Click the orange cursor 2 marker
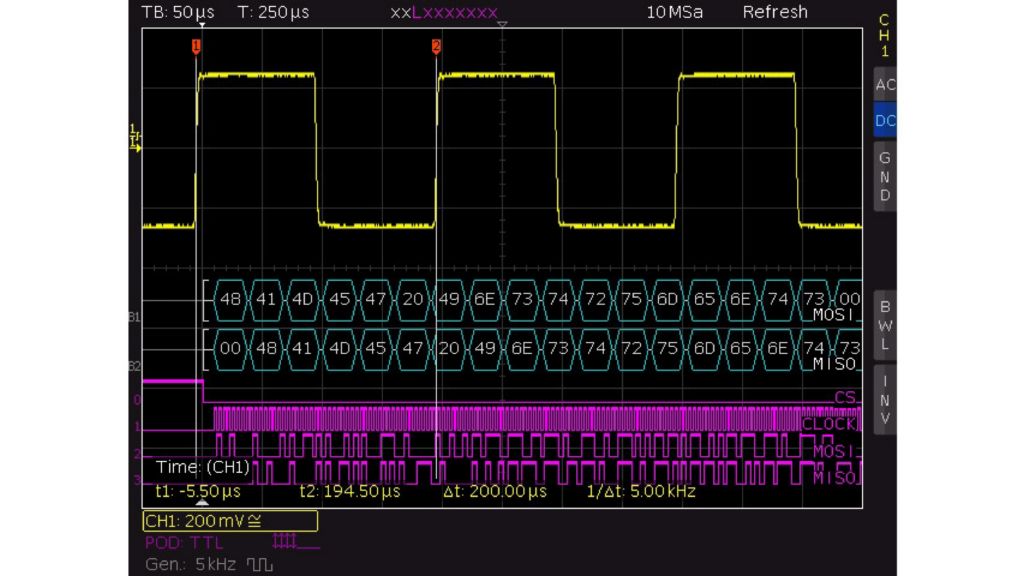Screen dimensions: 1024x576 click(x=436, y=47)
